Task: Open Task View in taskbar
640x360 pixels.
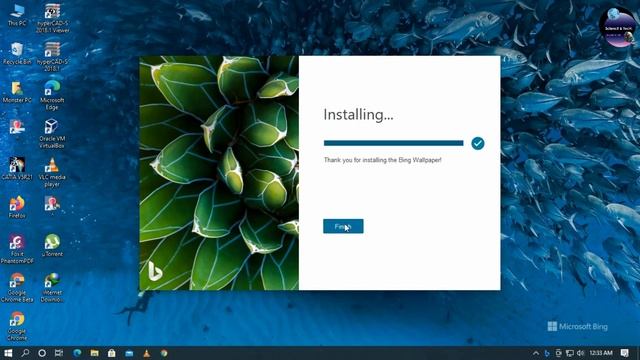Action: 59,353
